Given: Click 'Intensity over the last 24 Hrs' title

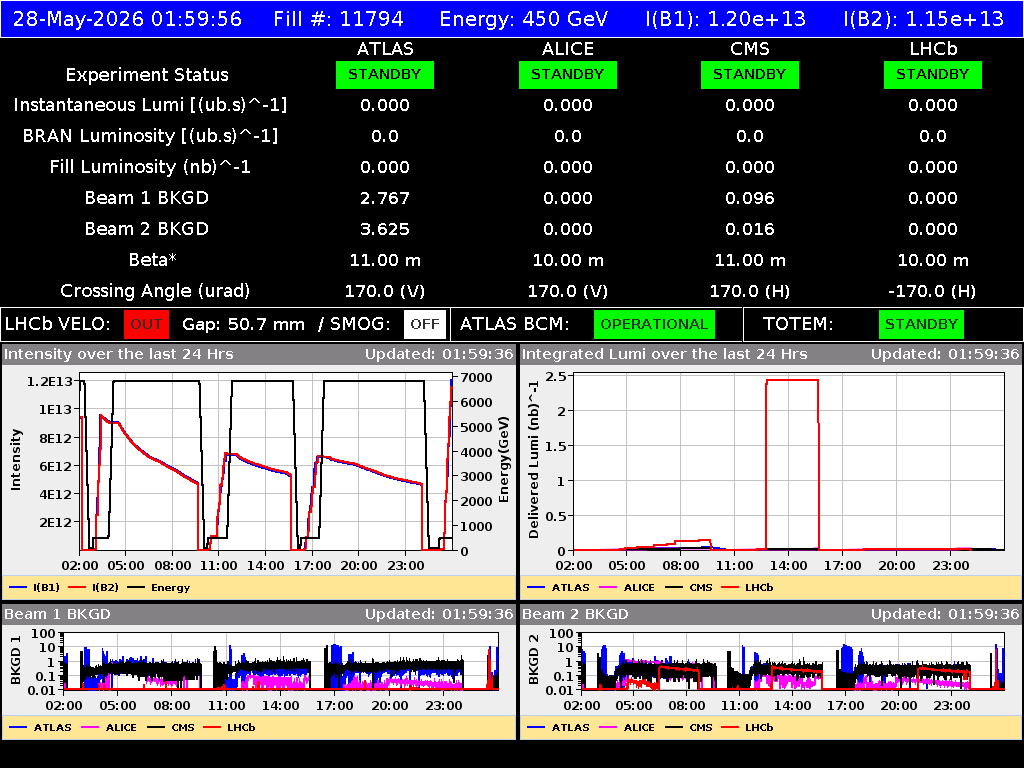Looking at the screenshot, I should [118, 355].
